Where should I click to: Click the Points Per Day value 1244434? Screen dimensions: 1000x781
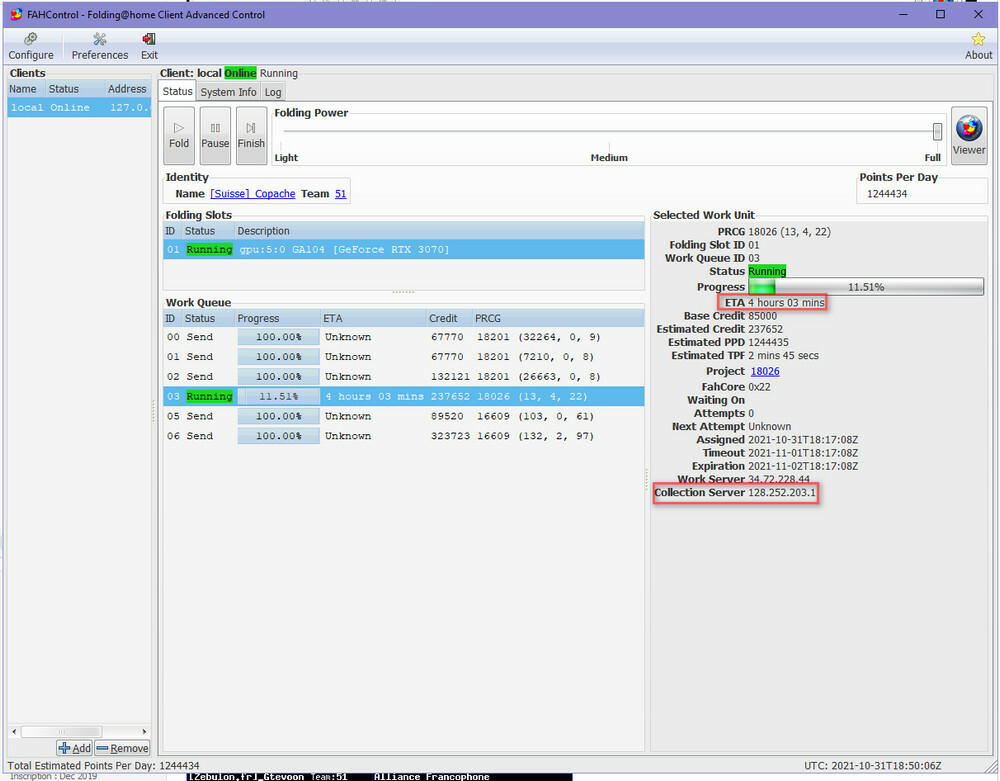pos(886,194)
